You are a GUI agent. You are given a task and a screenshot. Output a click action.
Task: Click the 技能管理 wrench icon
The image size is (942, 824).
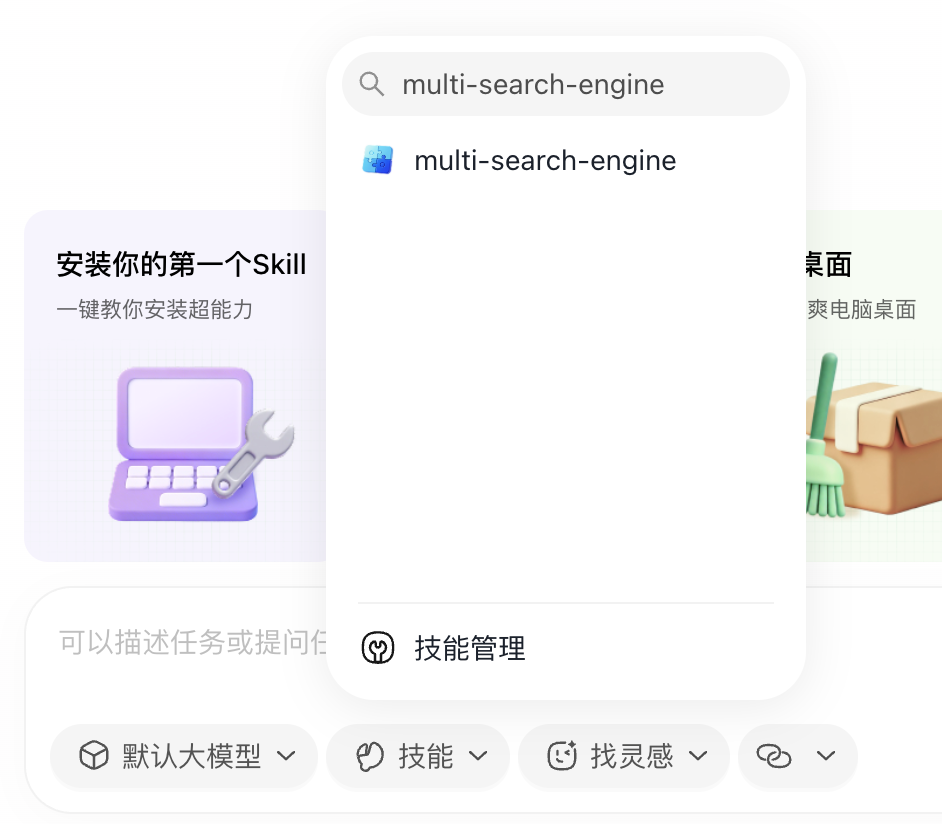378,648
